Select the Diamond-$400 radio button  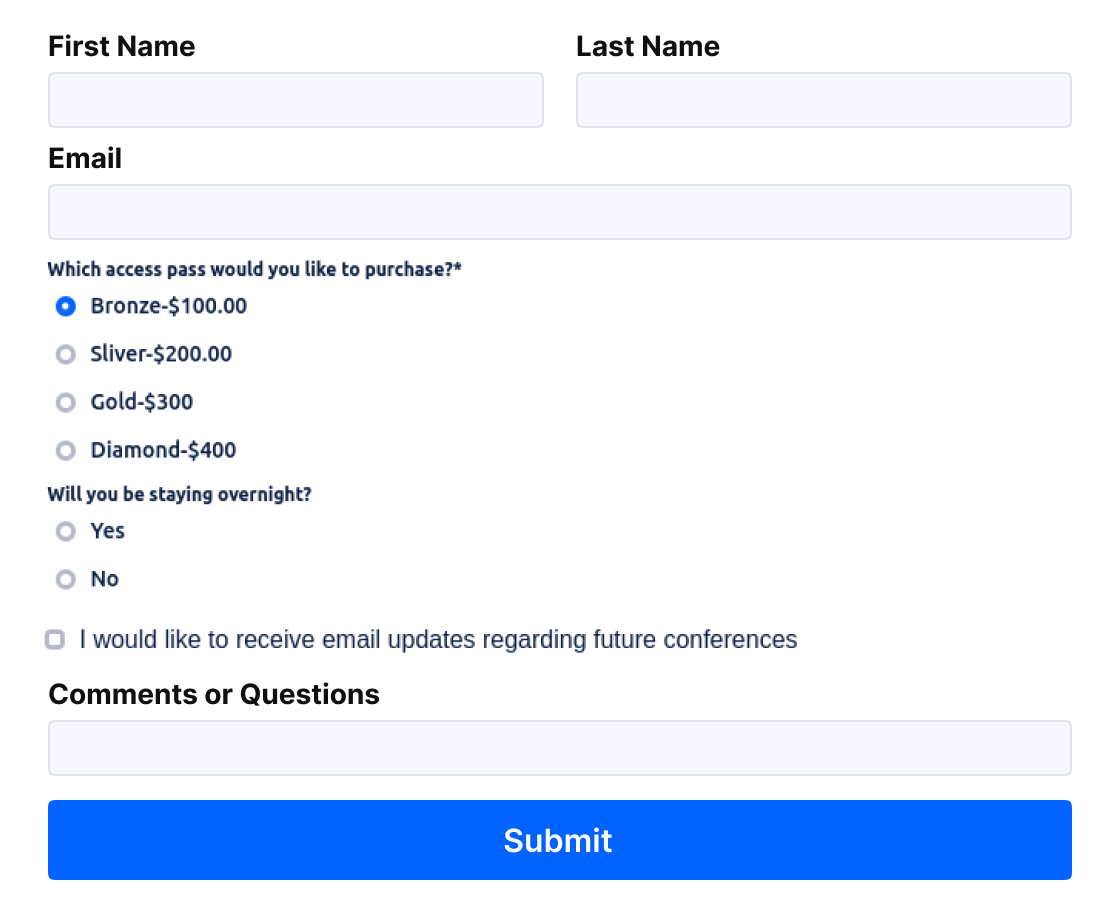coord(66,451)
